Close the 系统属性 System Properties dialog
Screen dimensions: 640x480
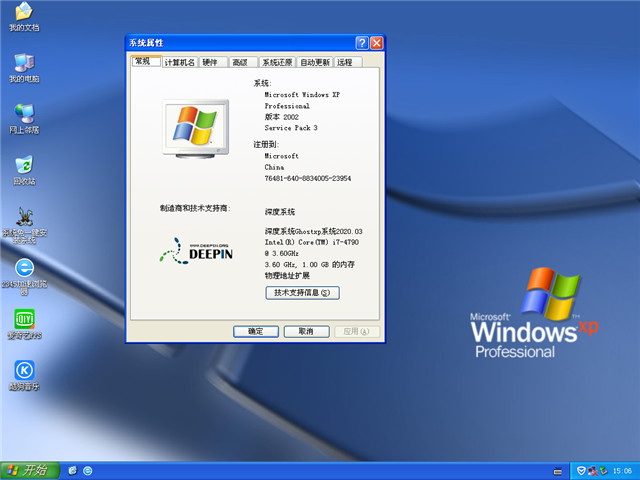[x=376, y=43]
